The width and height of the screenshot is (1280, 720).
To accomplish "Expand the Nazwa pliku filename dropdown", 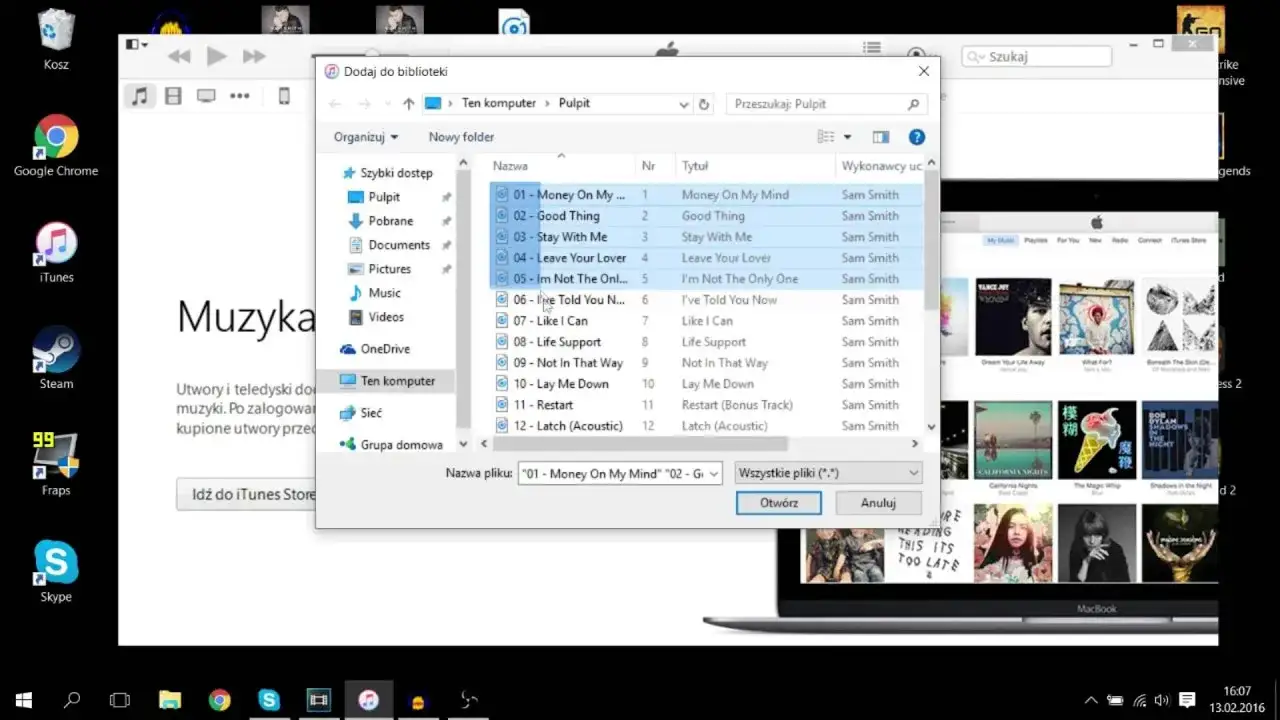I will (x=714, y=474).
